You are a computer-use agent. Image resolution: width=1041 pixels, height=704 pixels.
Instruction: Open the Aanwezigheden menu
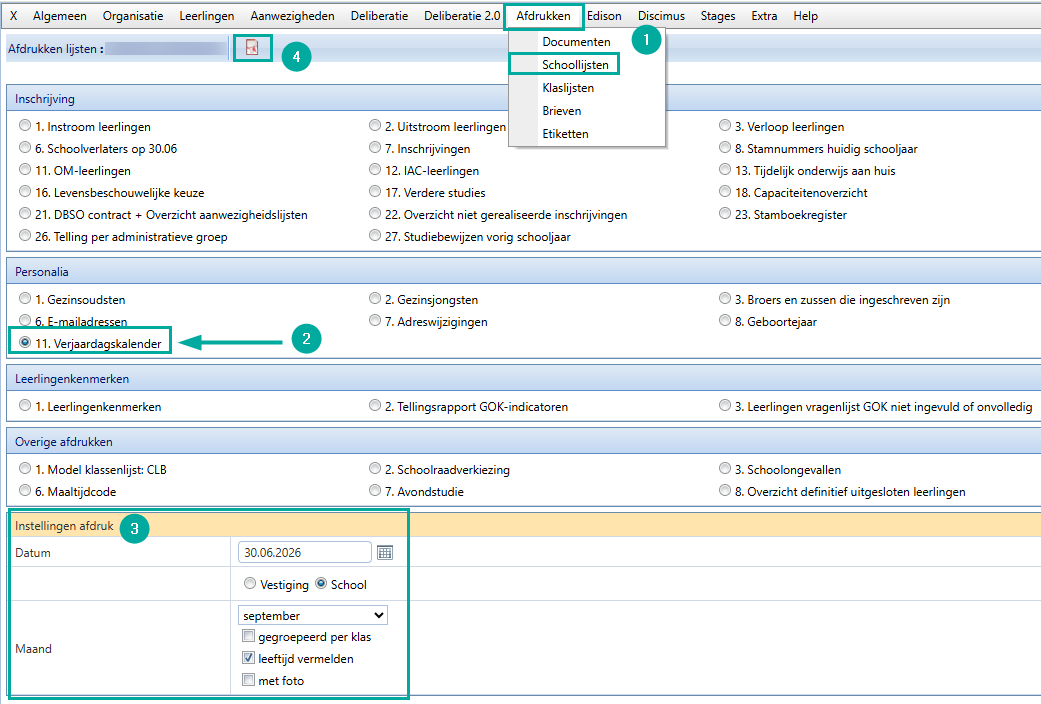pyautogui.click(x=292, y=16)
